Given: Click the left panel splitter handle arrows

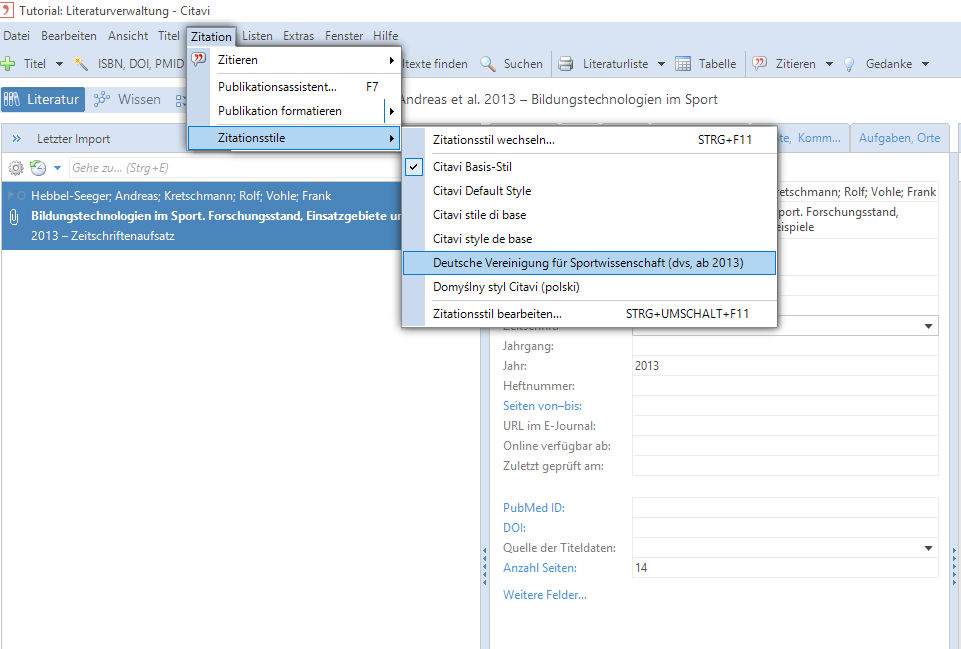Looking at the screenshot, I should [484, 567].
